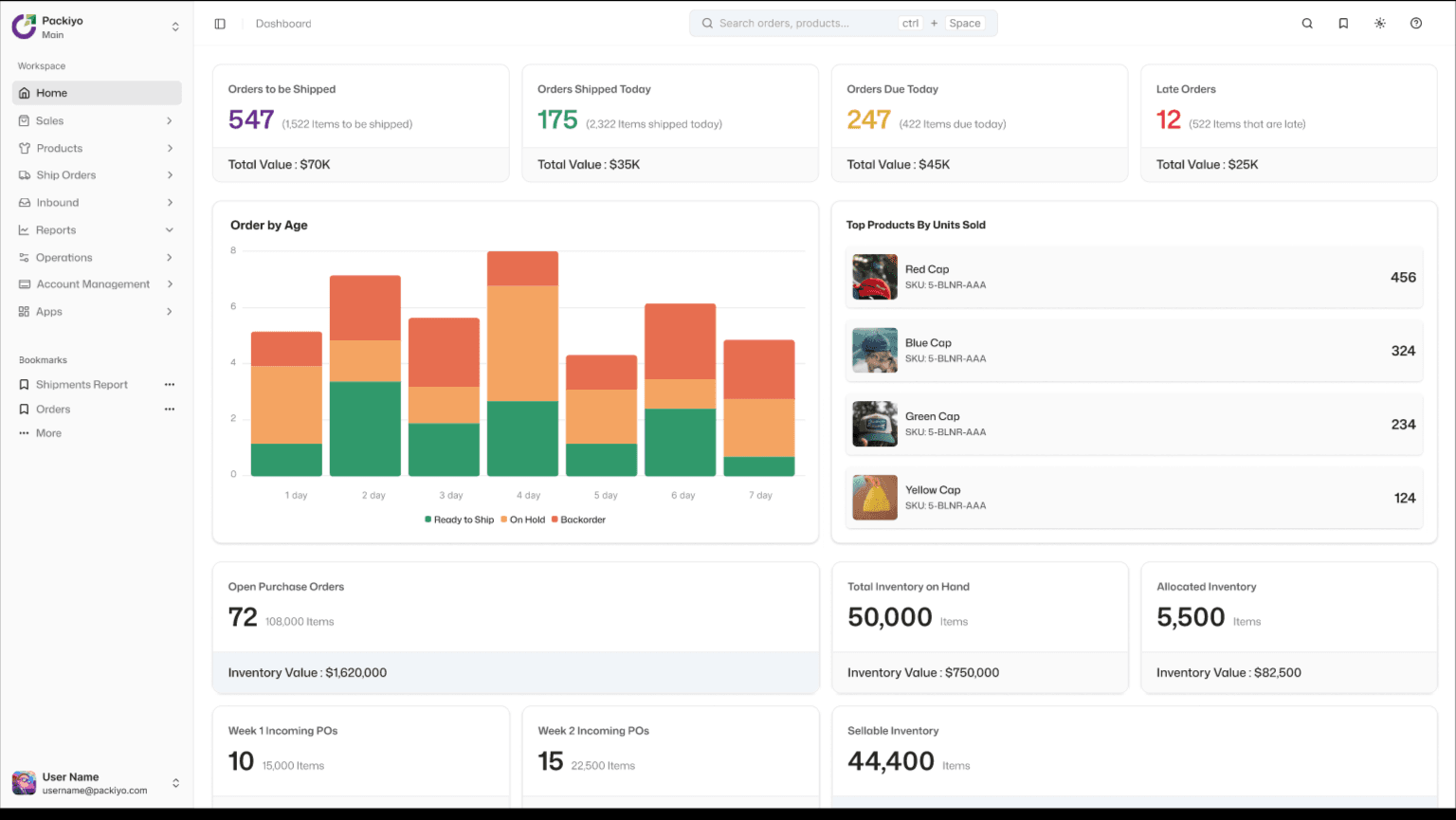
Task: Toggle Backorder legend entry
Action: 578,519
